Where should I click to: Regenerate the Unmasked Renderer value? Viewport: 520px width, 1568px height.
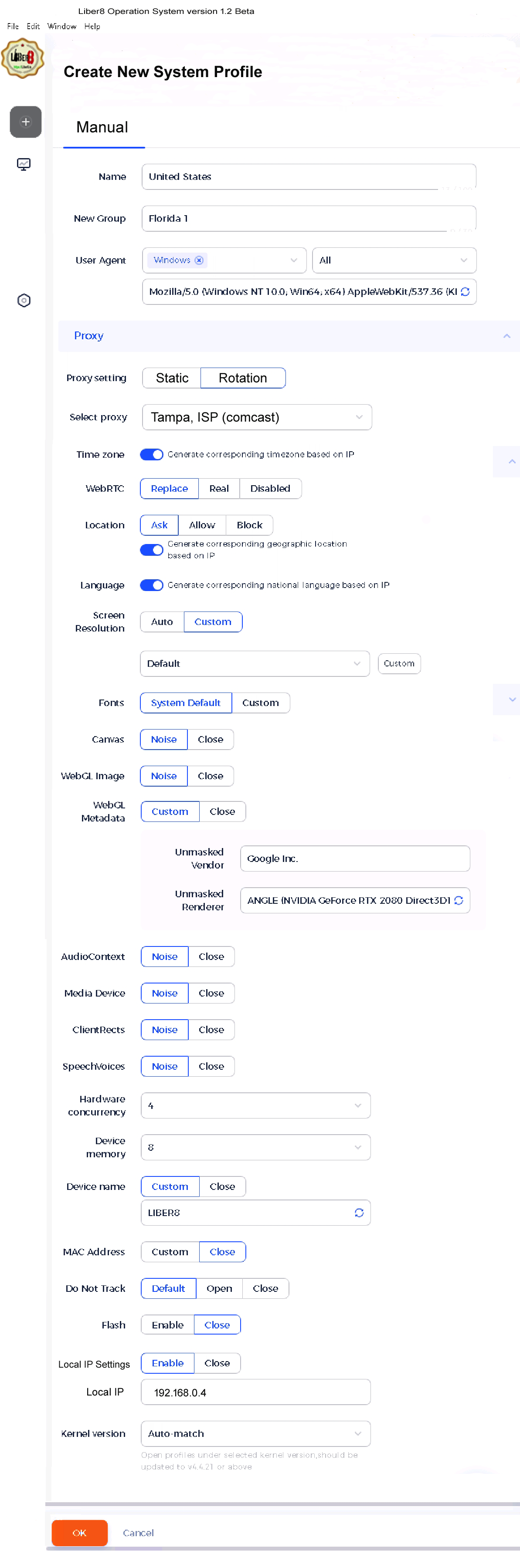(459, 900)
